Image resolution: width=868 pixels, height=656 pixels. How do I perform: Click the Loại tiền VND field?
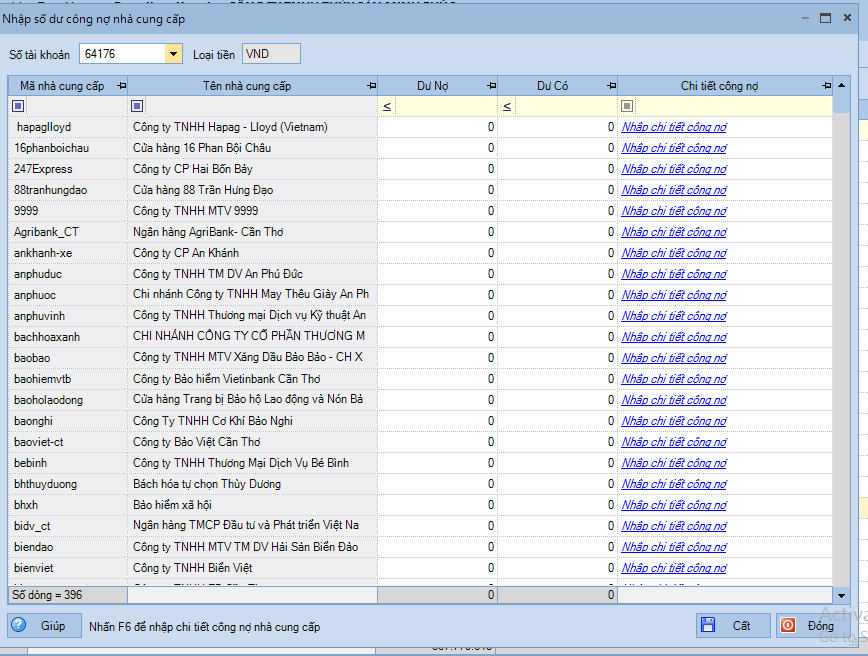point(270,54)
